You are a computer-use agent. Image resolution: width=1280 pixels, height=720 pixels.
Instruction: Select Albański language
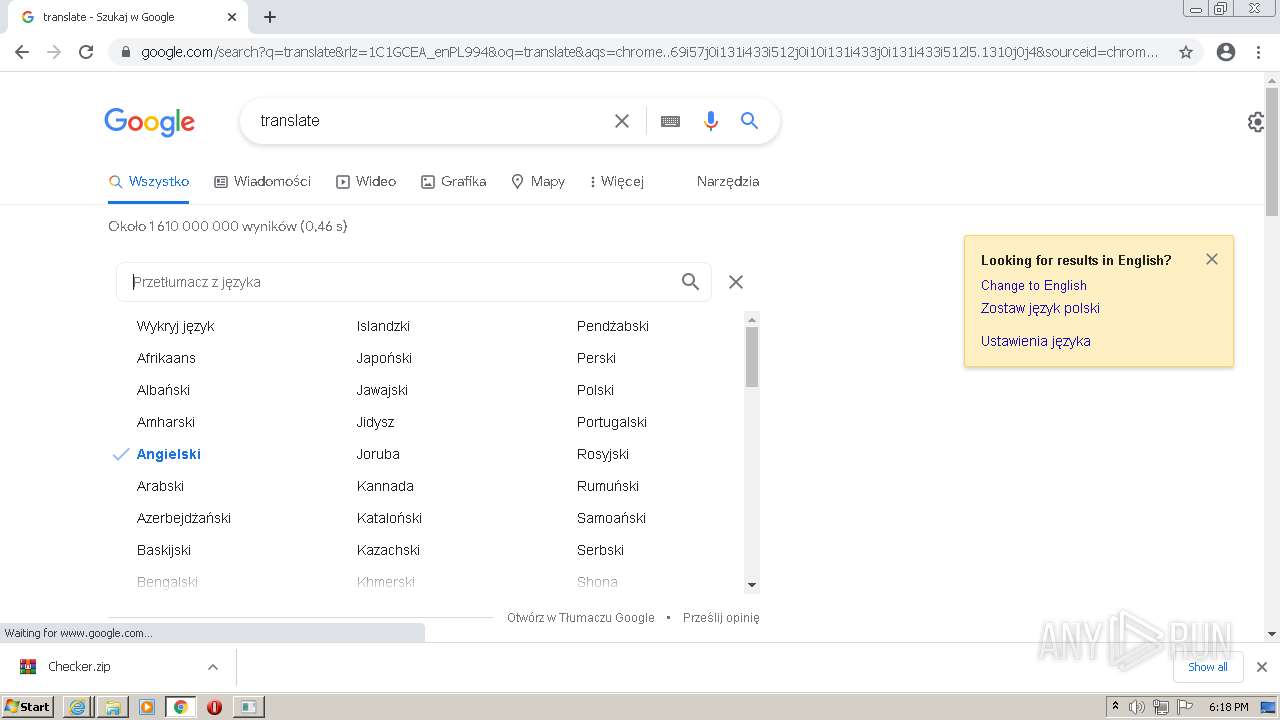(163, 390)
